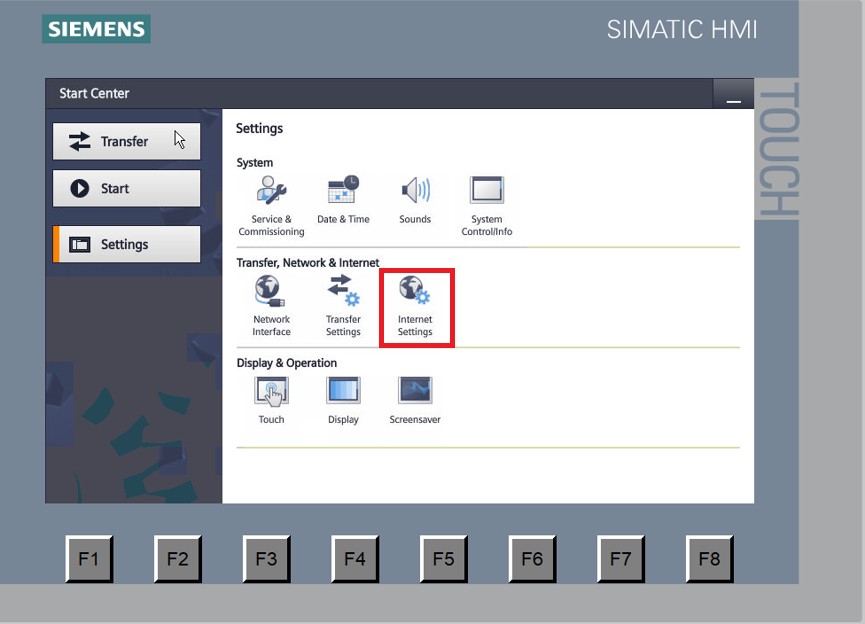Tap the F1 function key
865x624 pixels.
tap(89, 559)
